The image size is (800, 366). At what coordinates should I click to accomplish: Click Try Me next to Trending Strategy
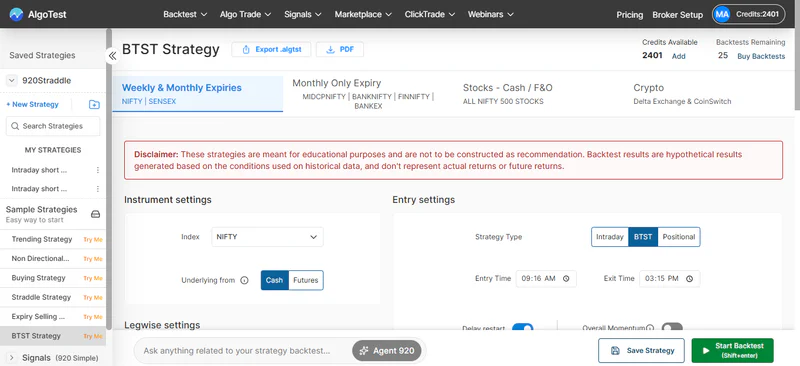coord(93,239)
